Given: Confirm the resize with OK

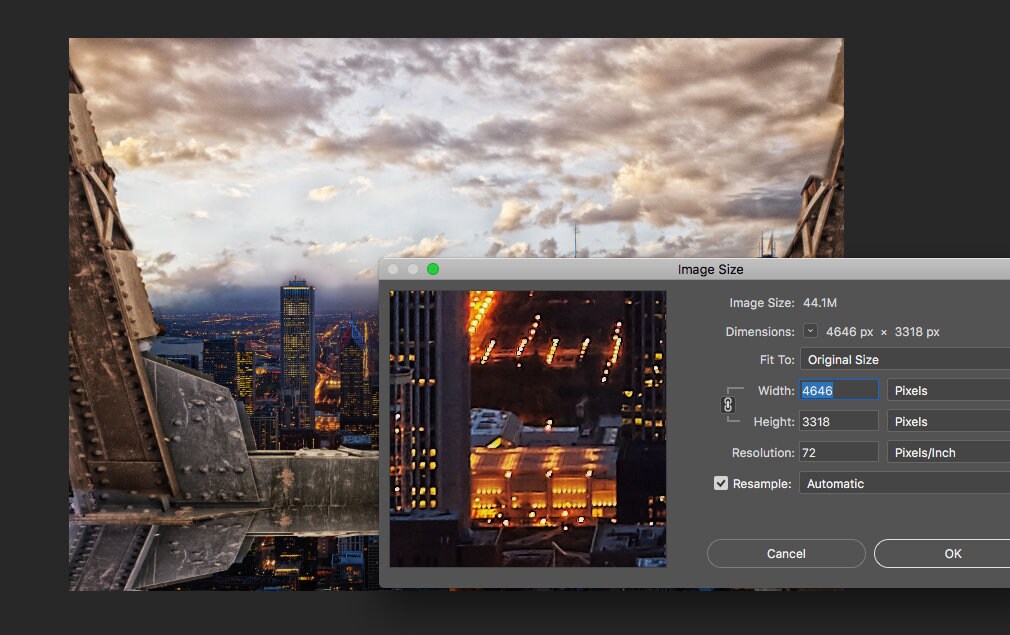Looking at the screenshot, I should (x=952, y=553).
